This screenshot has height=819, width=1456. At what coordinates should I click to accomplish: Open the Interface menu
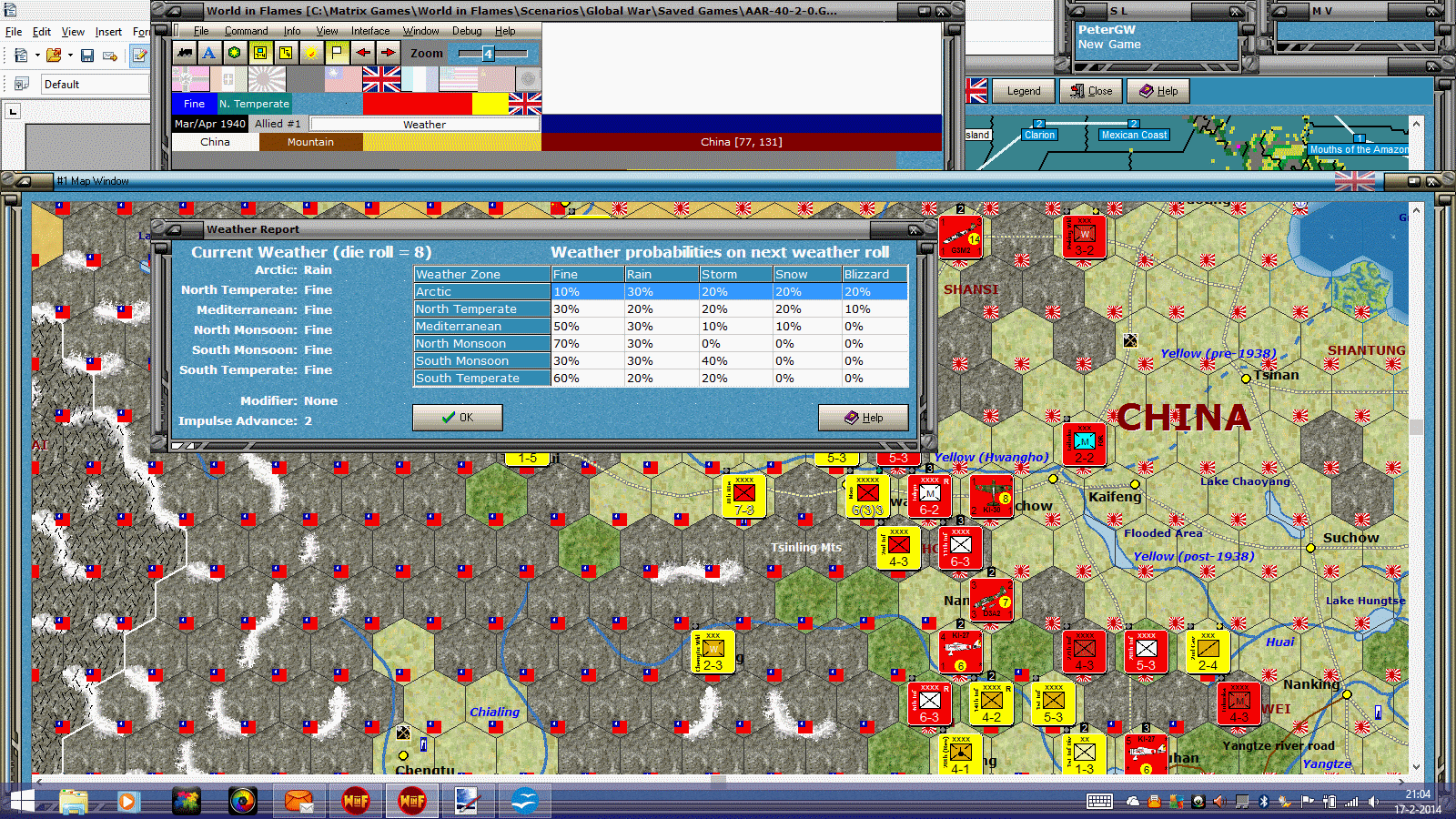click(370, 31)
